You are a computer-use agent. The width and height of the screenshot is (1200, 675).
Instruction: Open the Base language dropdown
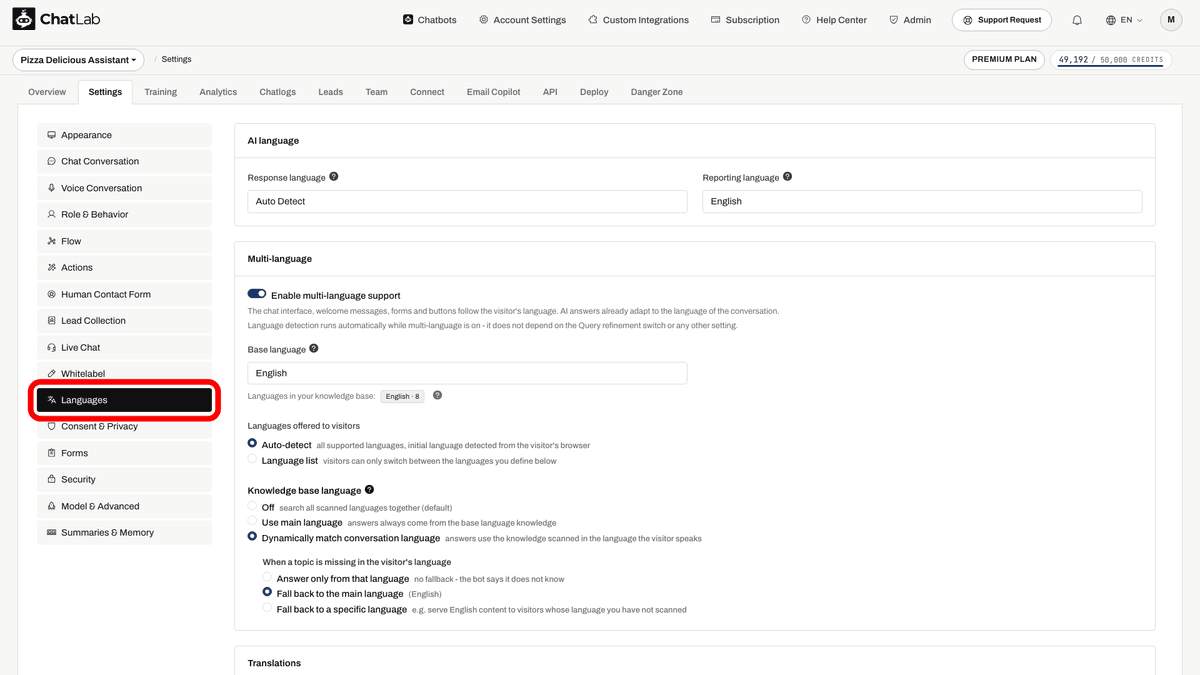467,373
